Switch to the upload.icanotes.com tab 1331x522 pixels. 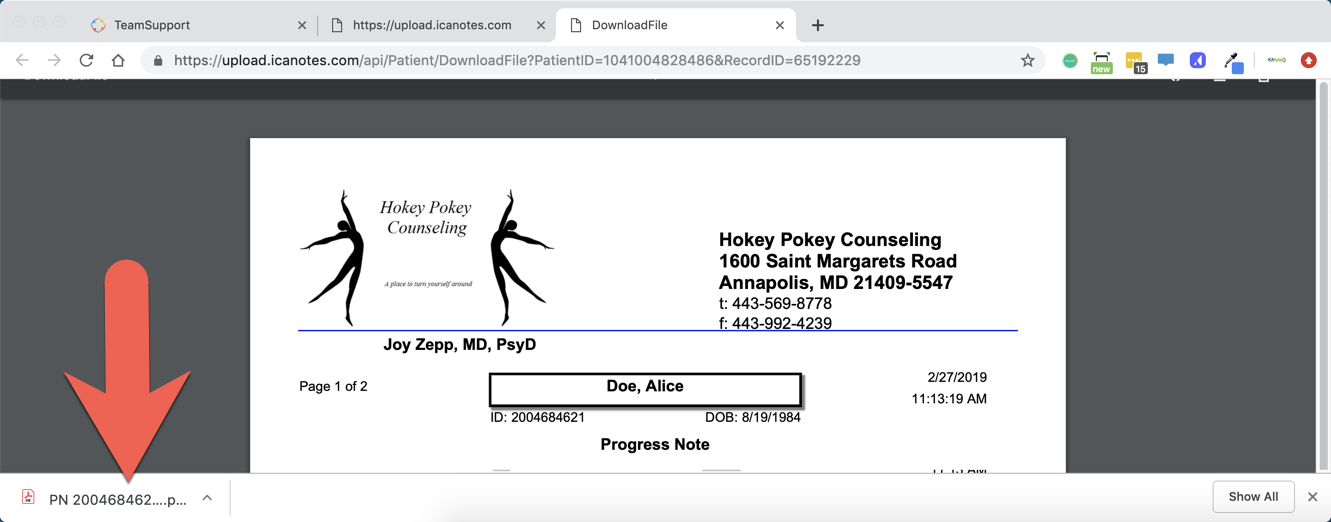coord(431,25)
